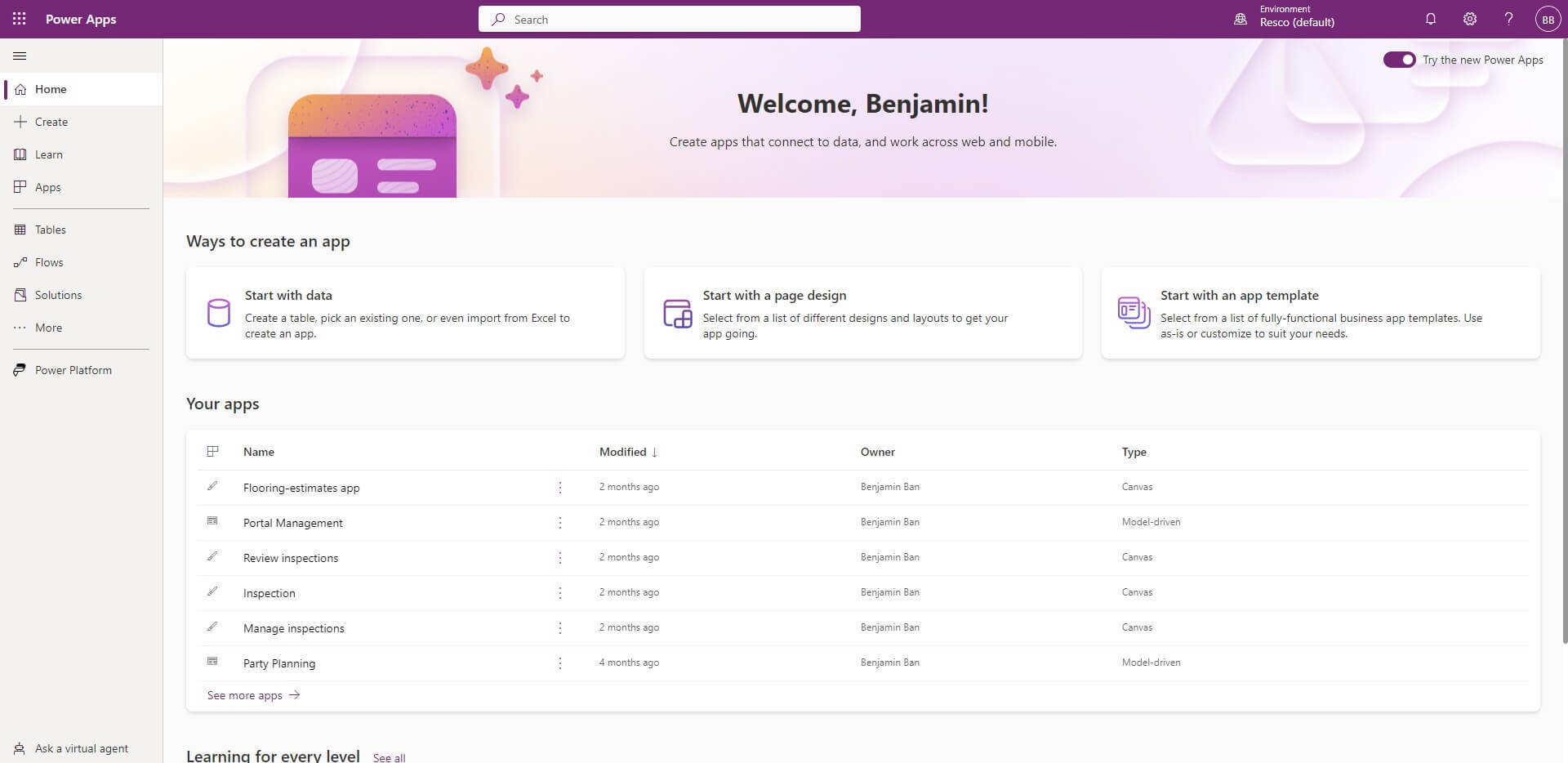The height and width of the screenshot is (763, 1568).
Task: Go to Solutions in the sidebar
Action: pos(58,295)
